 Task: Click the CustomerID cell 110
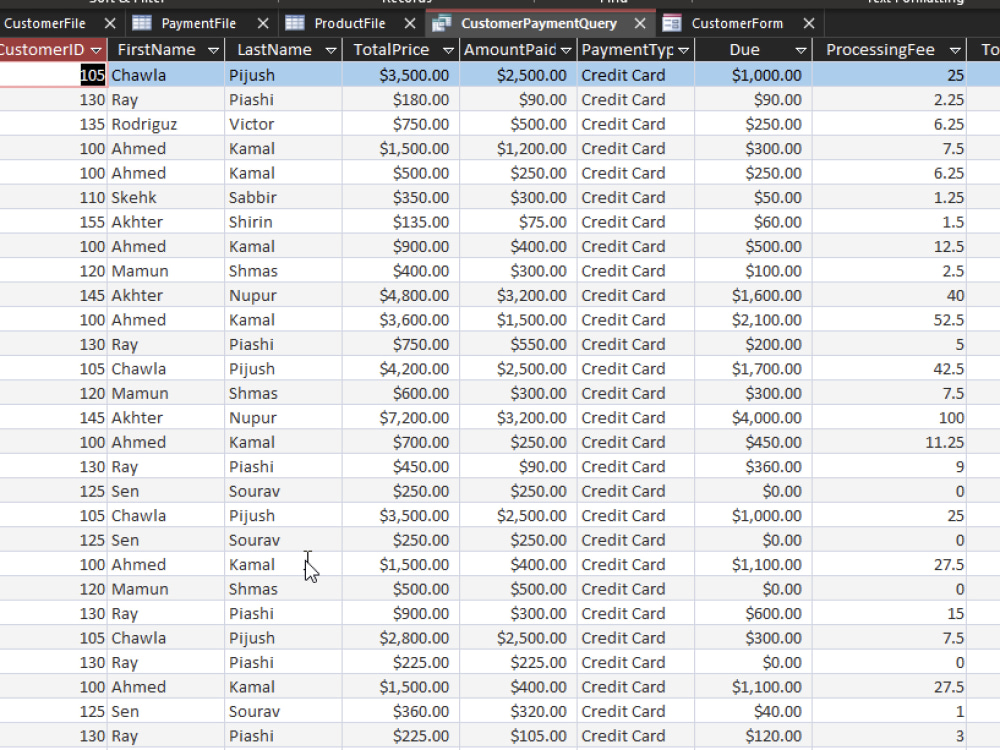pyautogui.click(x=54, y=198)
